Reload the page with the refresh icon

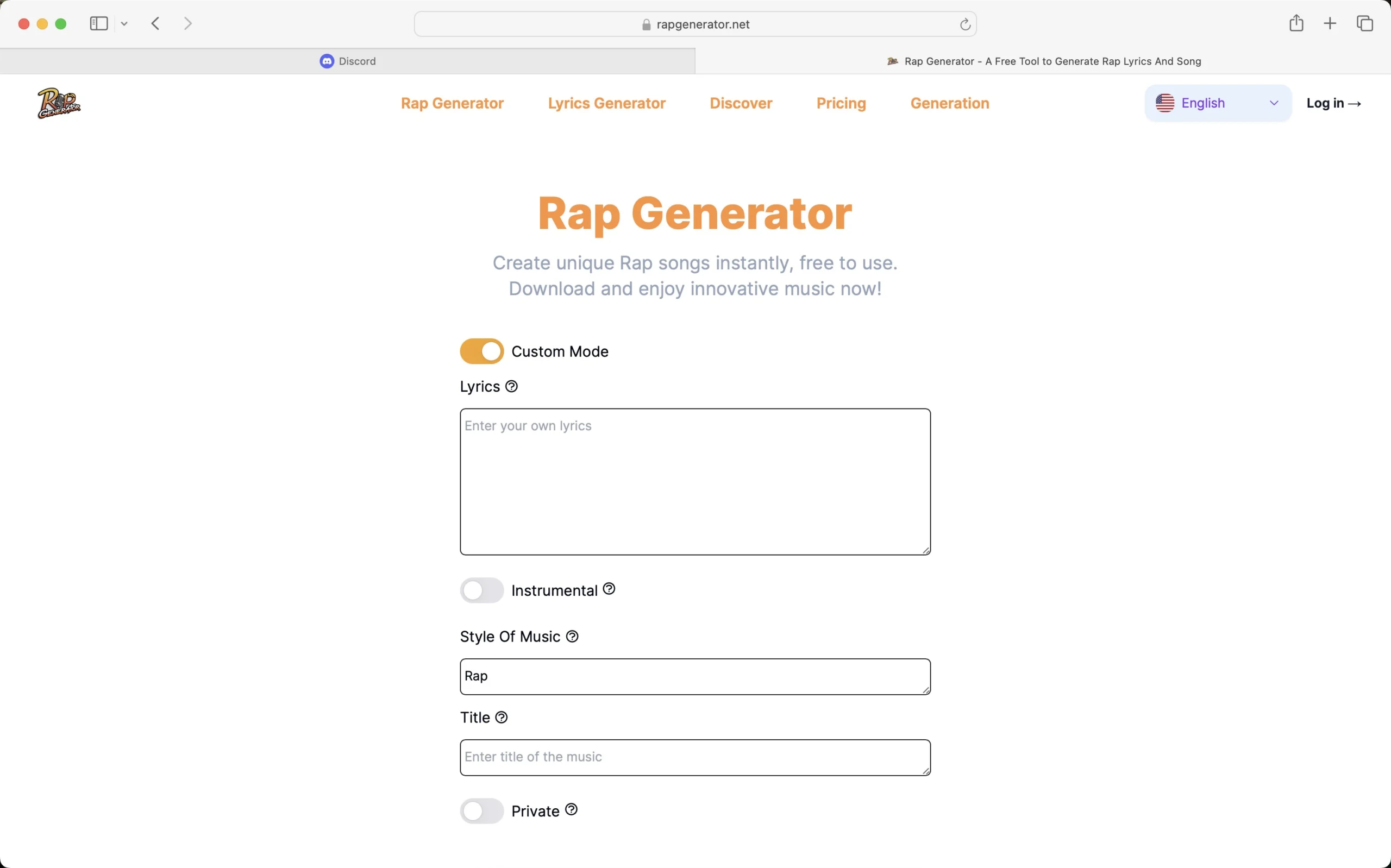click(x=965, y=23)
